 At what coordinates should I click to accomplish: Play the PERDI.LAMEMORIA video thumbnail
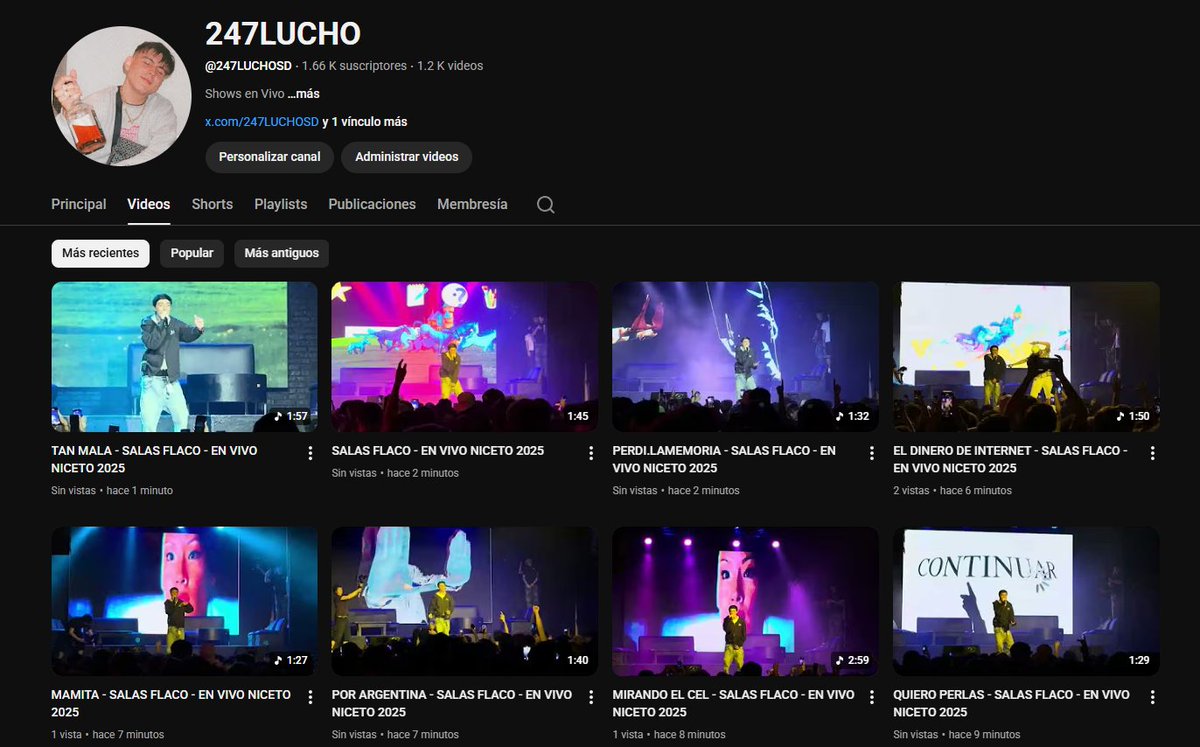pyautogui.click(x=746, y=357)
